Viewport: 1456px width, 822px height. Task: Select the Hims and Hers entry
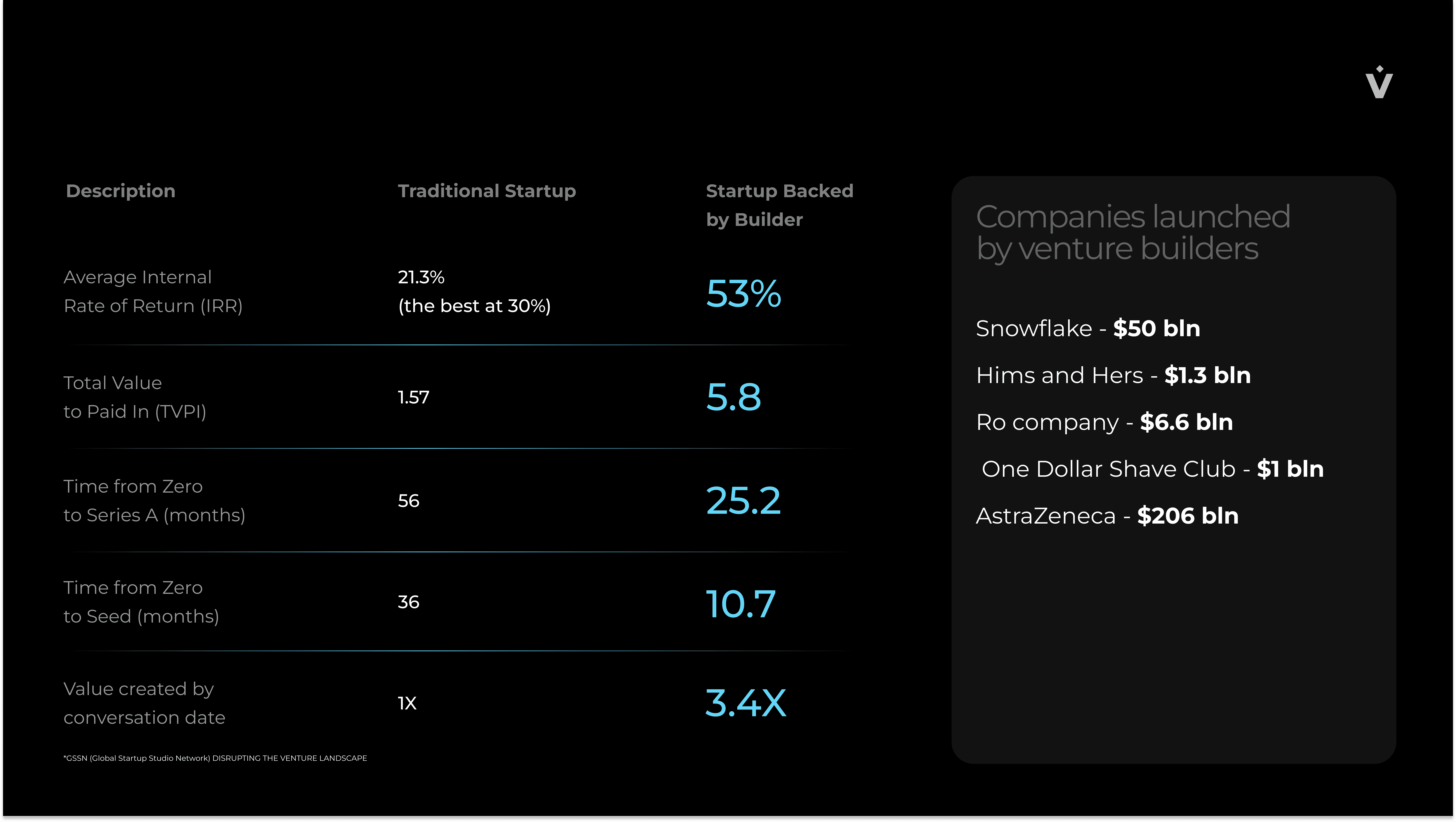[1113, 375]
